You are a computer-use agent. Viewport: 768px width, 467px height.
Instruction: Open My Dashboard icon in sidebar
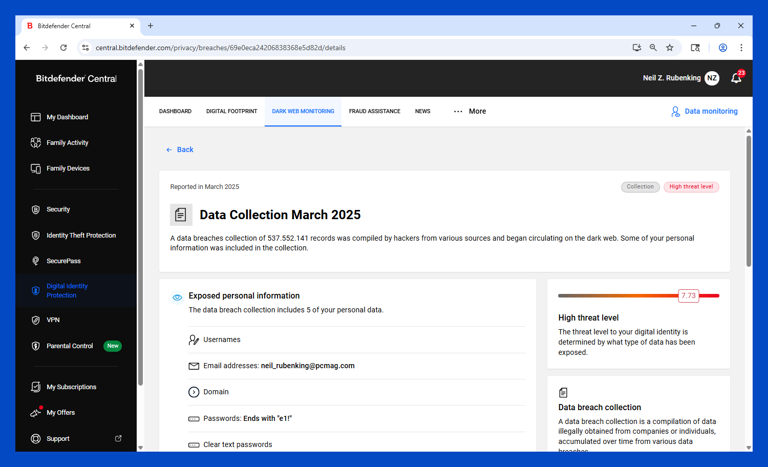(36, 117)
